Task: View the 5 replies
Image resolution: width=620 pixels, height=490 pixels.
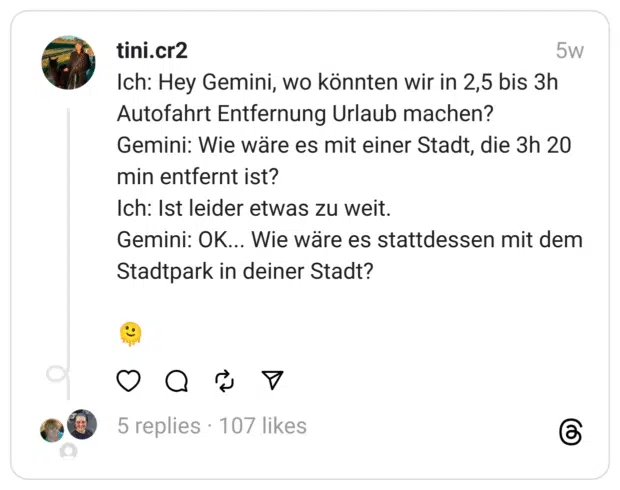Action: click(159, 426)
